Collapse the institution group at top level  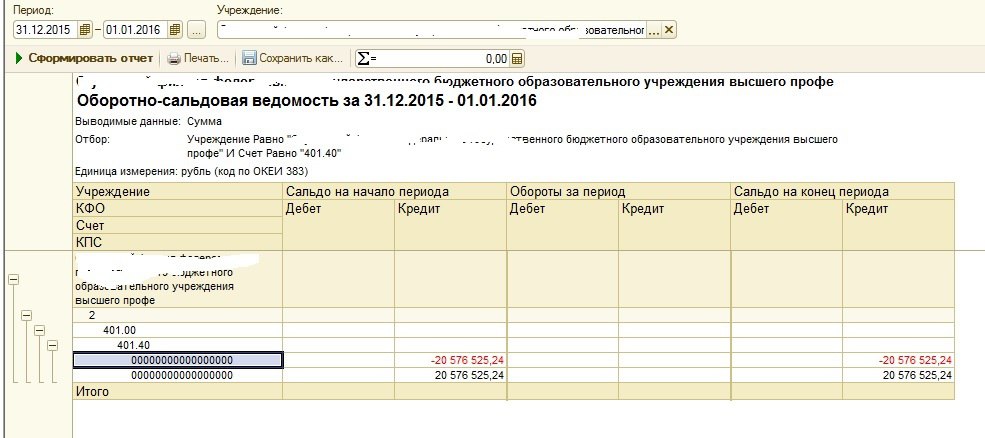pyautogui.click(x=13, y=280)
